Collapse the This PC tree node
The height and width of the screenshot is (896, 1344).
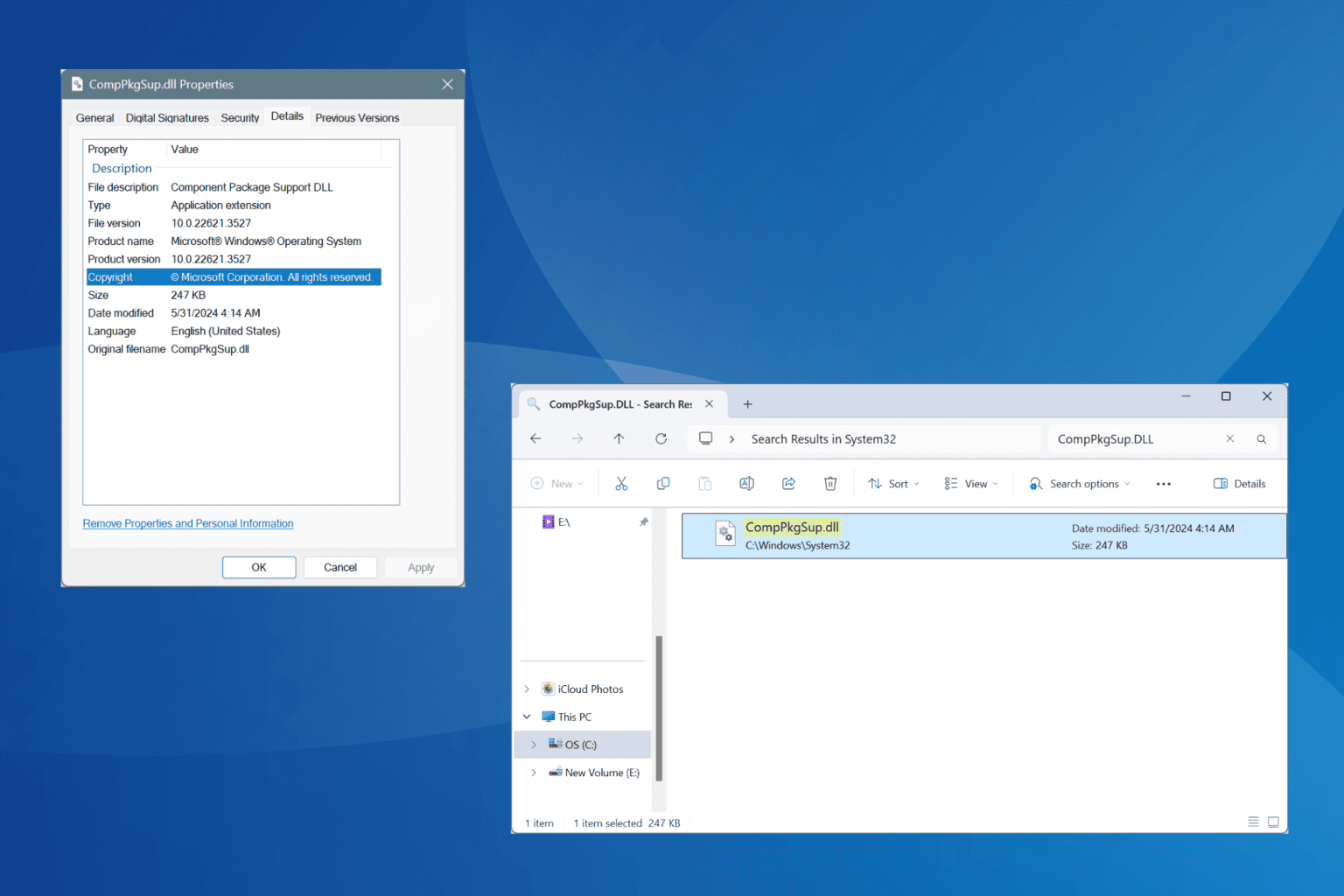tap(527, 717)
